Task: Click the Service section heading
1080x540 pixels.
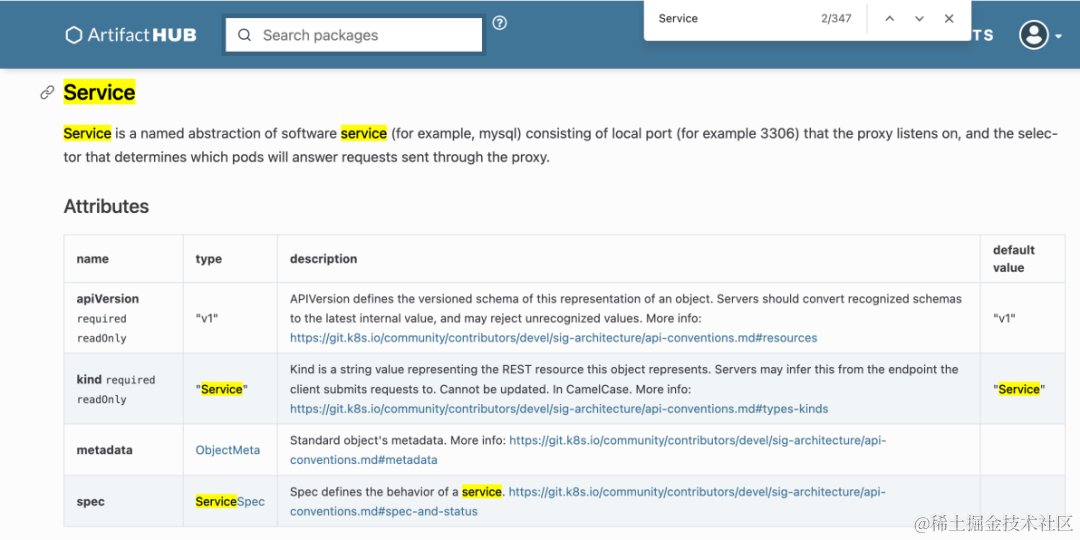Action: tap(99, 92)
